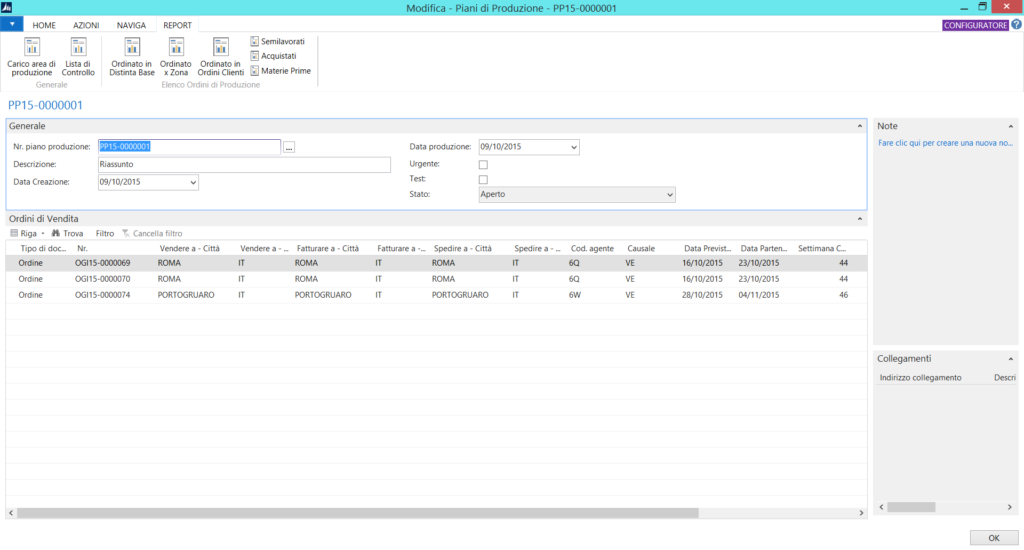Open Acquistati report

click(274, 56)
